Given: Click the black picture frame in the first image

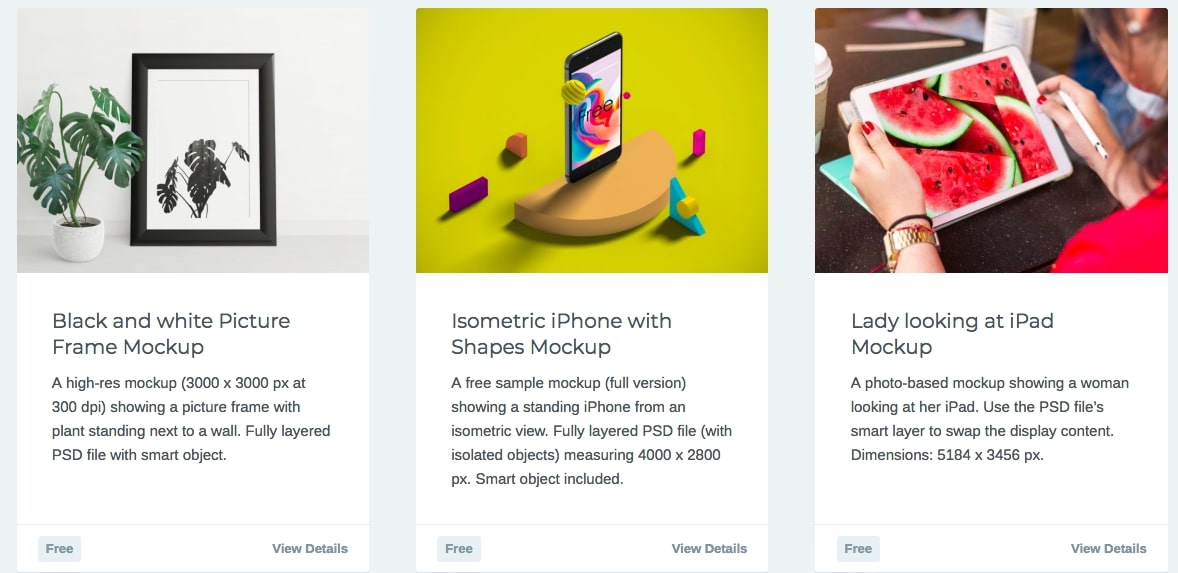Looking at the screenshot, I should (203, 150).
